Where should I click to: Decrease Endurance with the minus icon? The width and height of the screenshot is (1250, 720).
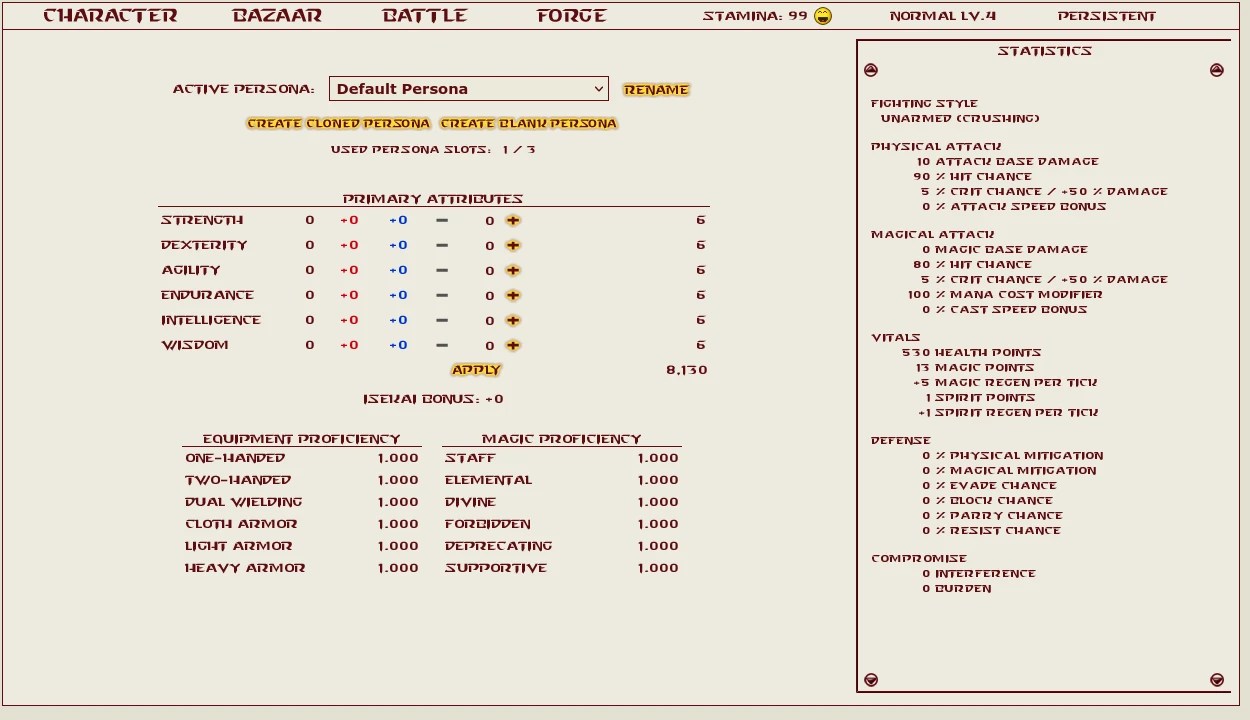tap(442, 295)
